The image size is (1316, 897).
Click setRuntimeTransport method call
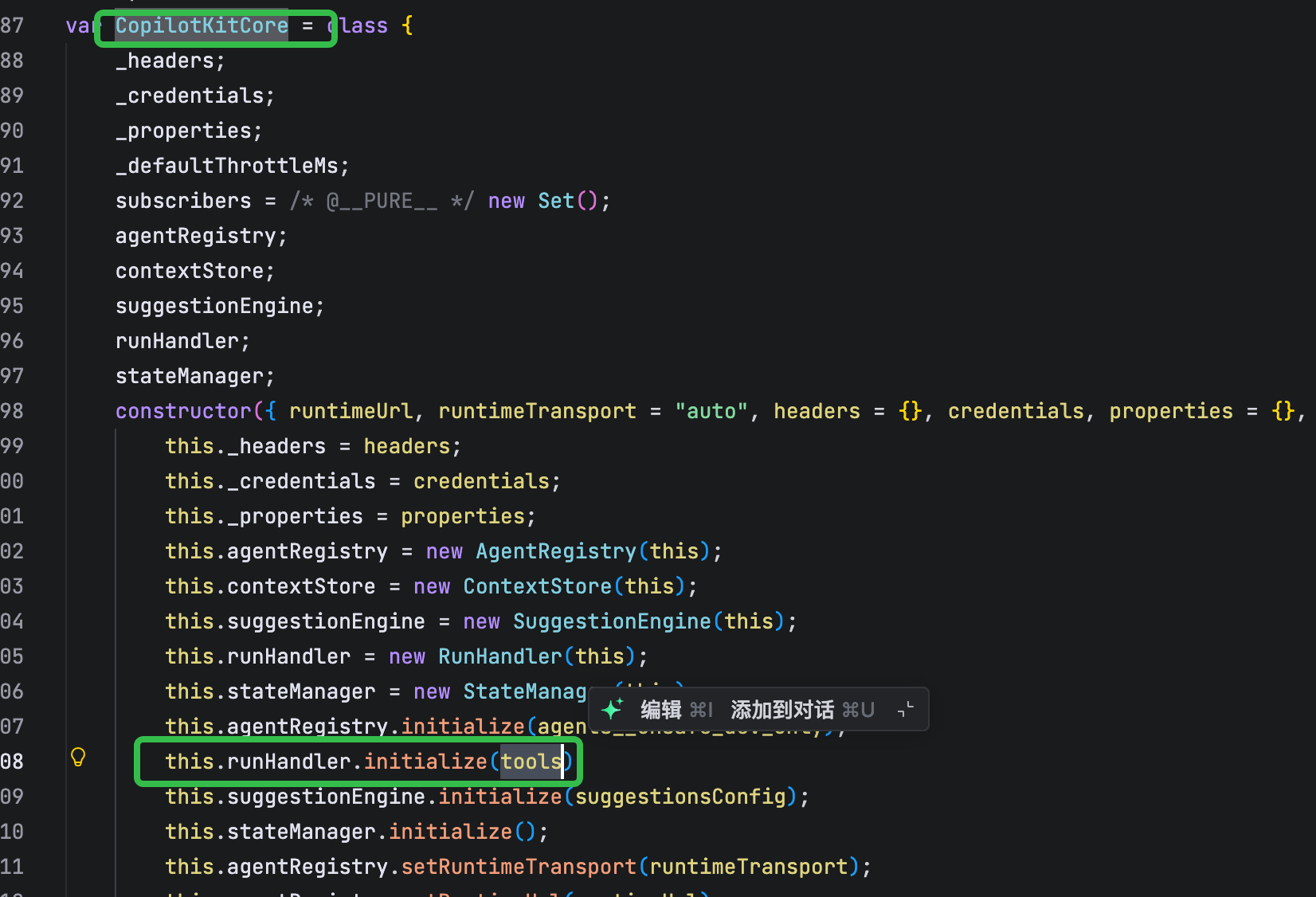(519, 867)
